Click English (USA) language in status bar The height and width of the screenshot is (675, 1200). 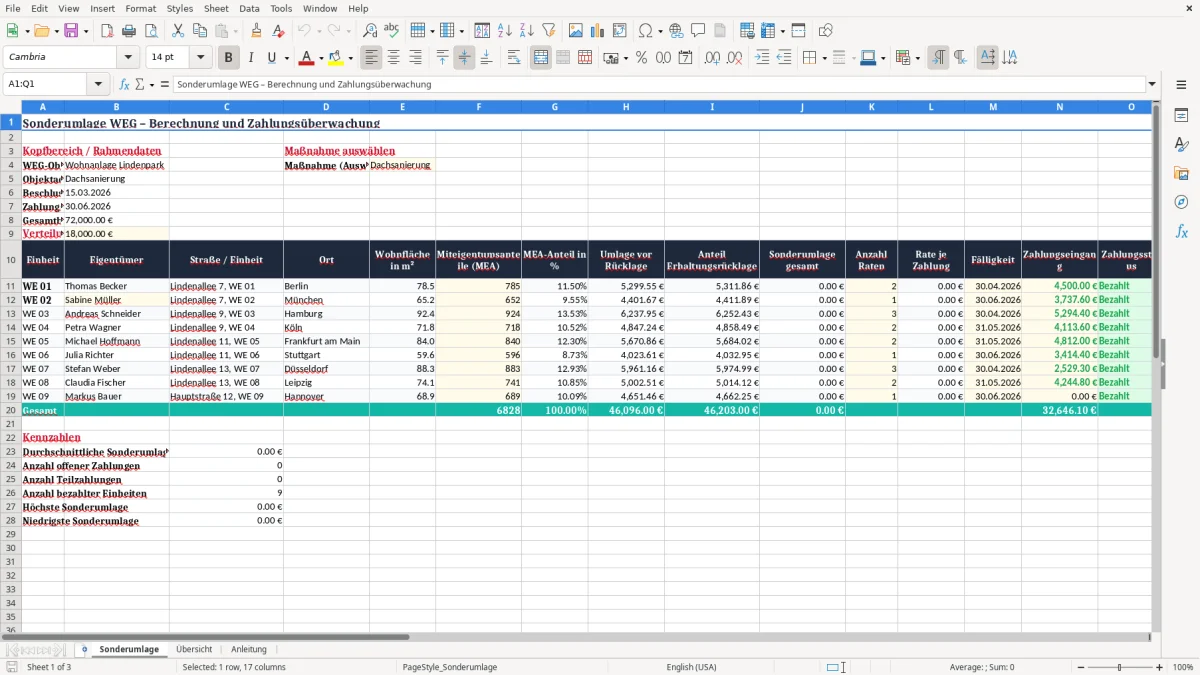[x=691, y=667]
